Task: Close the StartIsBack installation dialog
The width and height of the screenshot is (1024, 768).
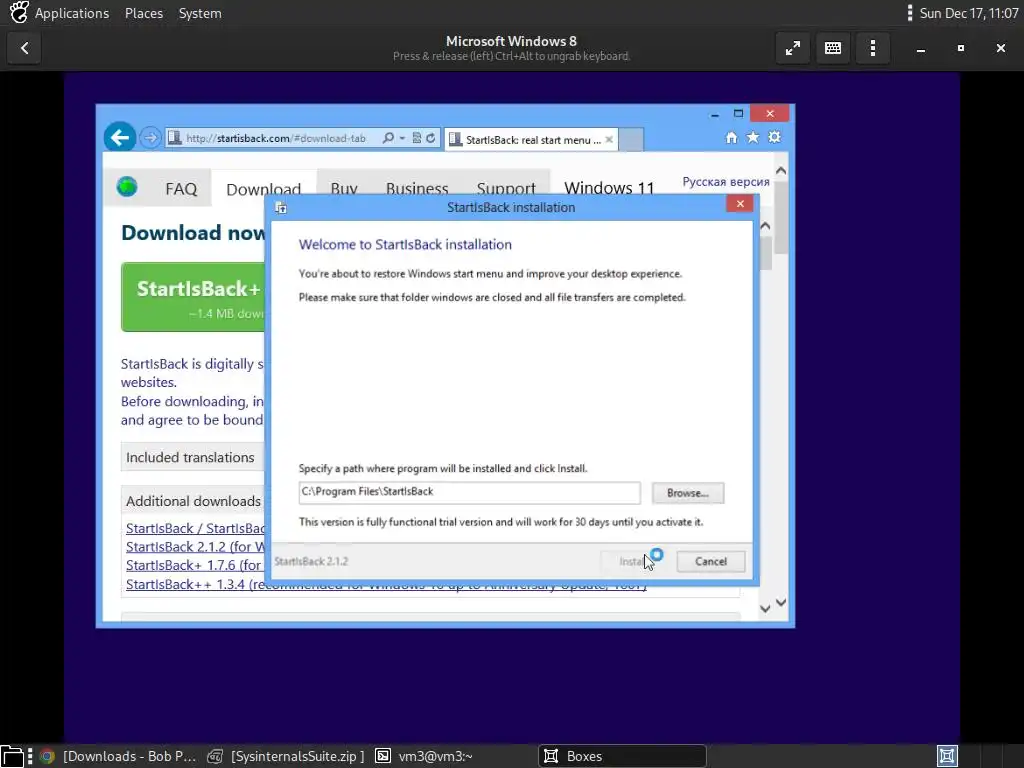Action: point(740,204)
